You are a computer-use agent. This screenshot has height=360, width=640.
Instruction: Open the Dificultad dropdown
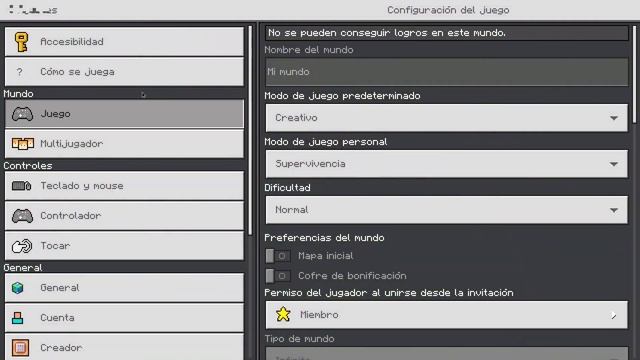(447, 210)
